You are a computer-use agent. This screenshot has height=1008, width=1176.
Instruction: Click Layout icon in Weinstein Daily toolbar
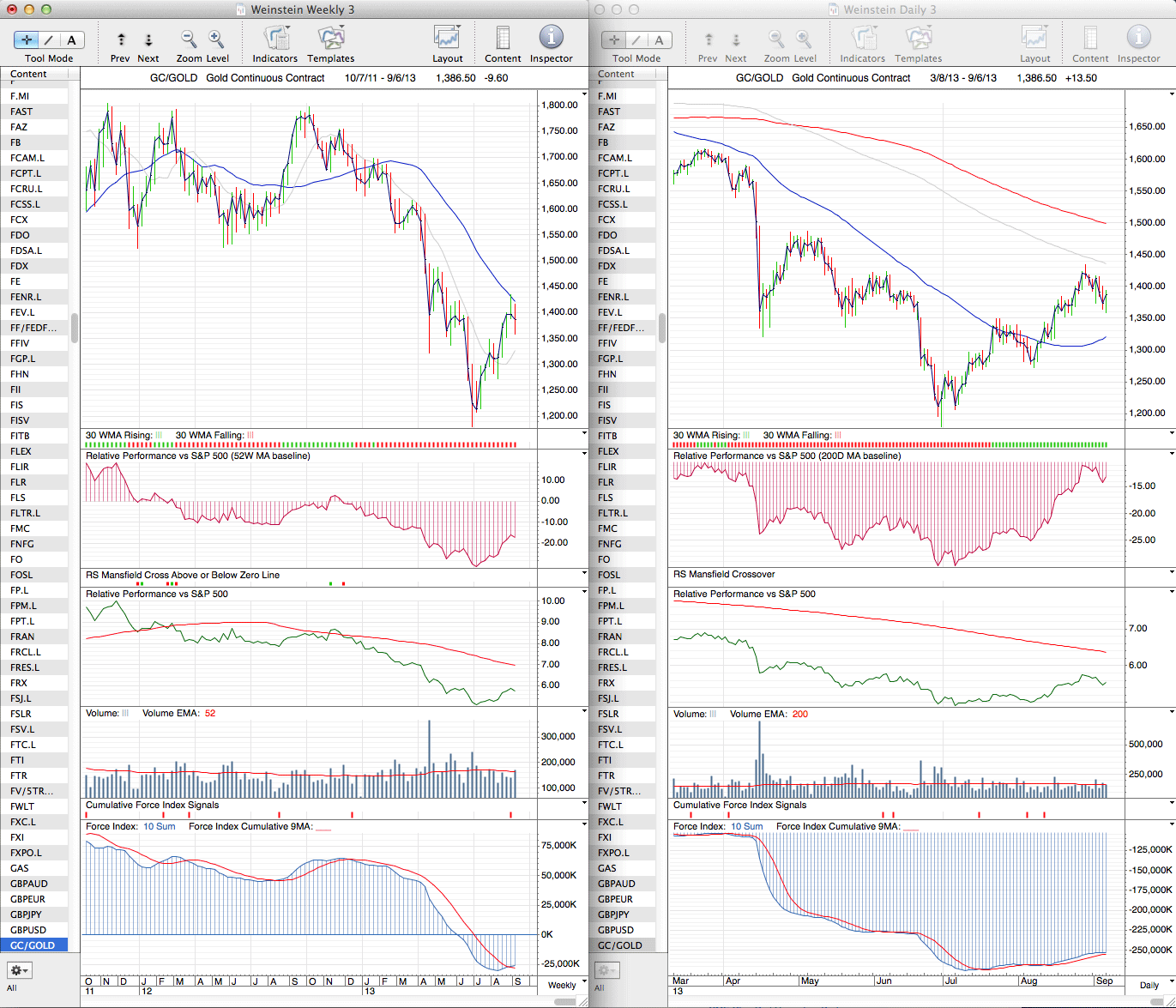[1034, 39]
